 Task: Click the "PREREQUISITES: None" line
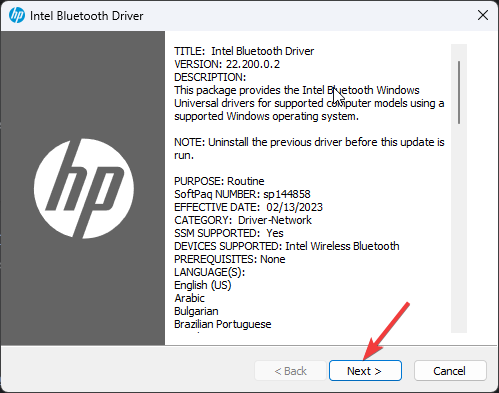coord(230,259)
